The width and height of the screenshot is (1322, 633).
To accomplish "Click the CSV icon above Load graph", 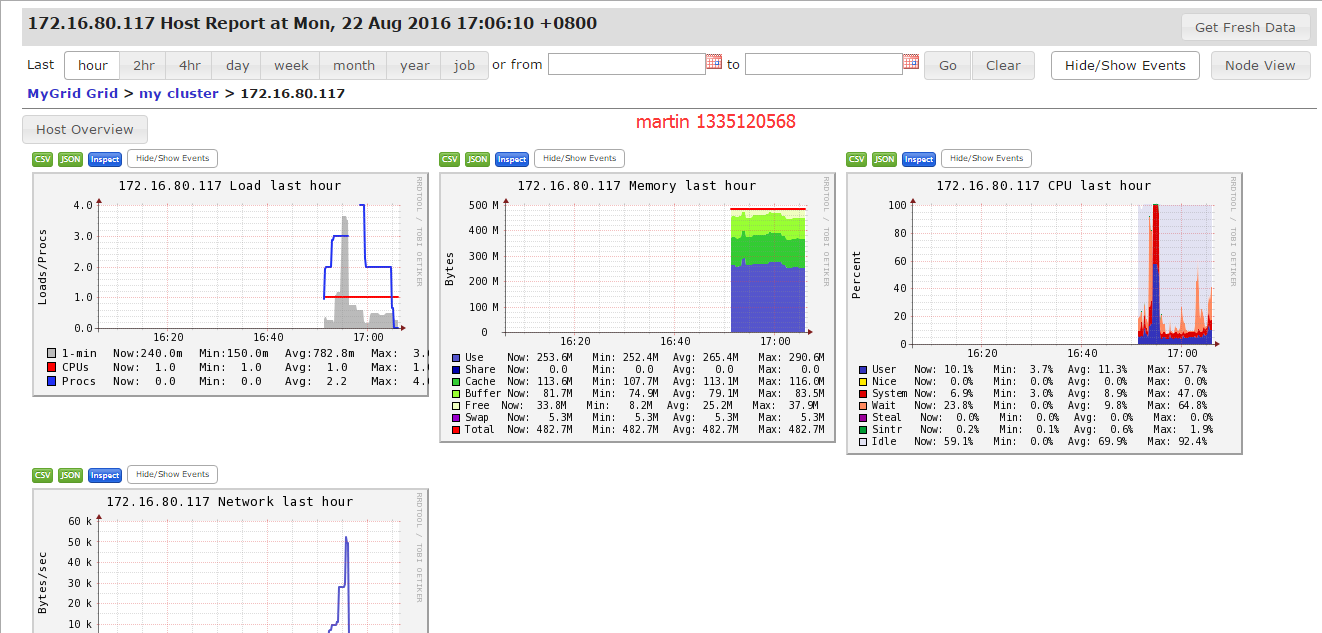I will click(x=43, y=159).
